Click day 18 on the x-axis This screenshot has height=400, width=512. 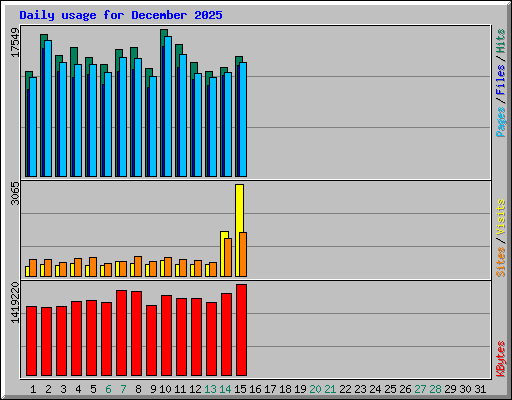285,389
